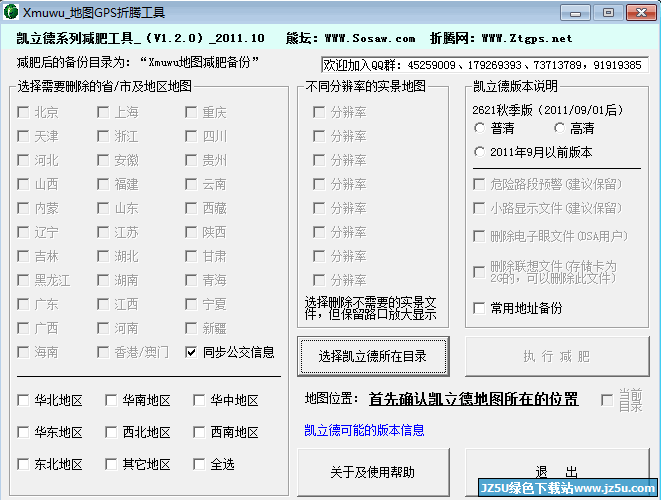Click the 执行减肥 button

557,356
